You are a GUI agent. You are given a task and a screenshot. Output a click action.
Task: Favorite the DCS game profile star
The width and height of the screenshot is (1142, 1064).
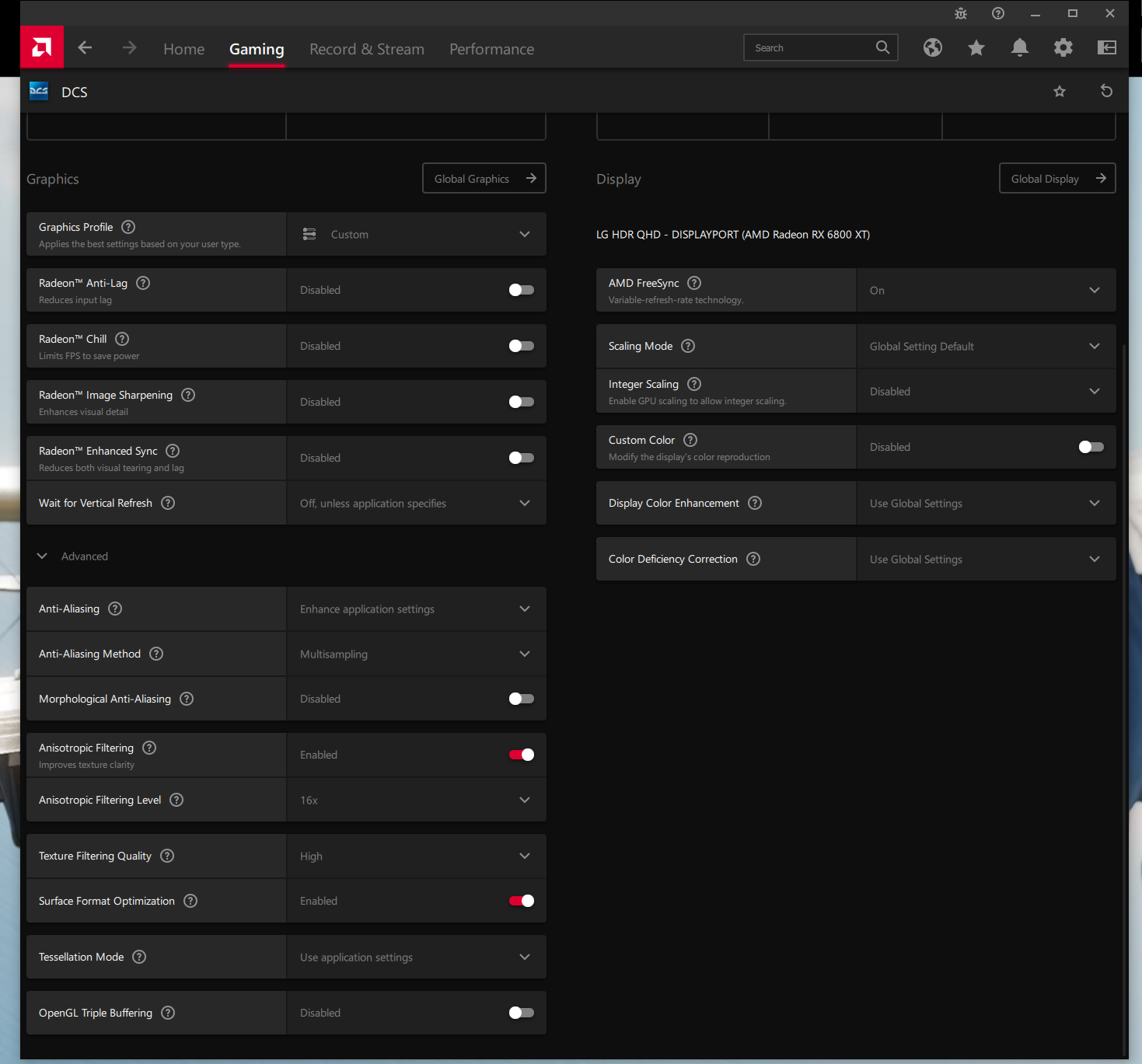pyautogui.click(x=1060, y=92)
